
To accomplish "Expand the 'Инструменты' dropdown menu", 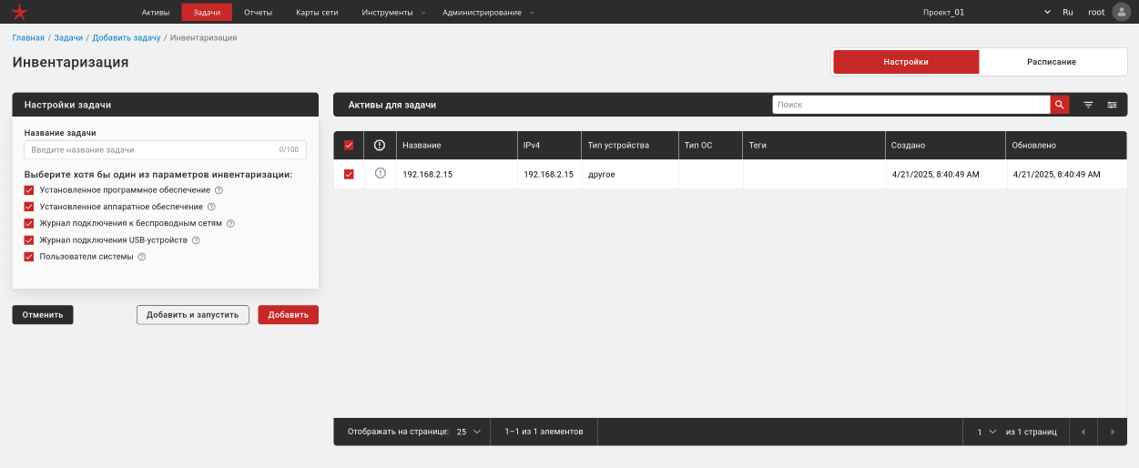I will 393,12.
